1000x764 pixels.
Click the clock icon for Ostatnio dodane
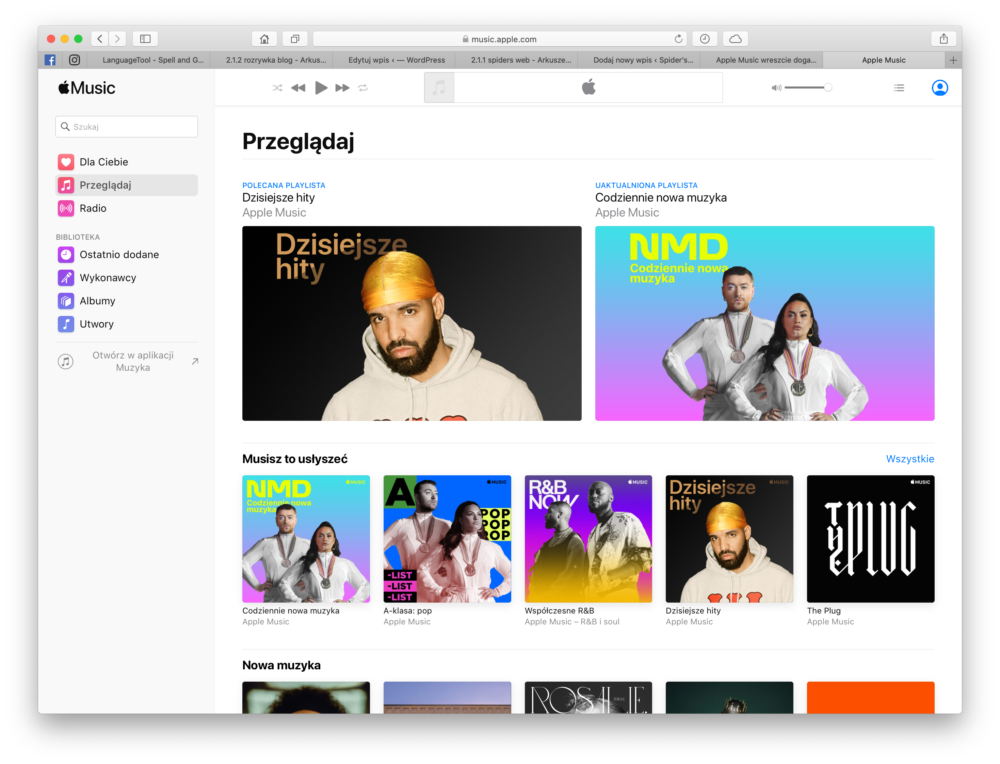tap(66, 254)
